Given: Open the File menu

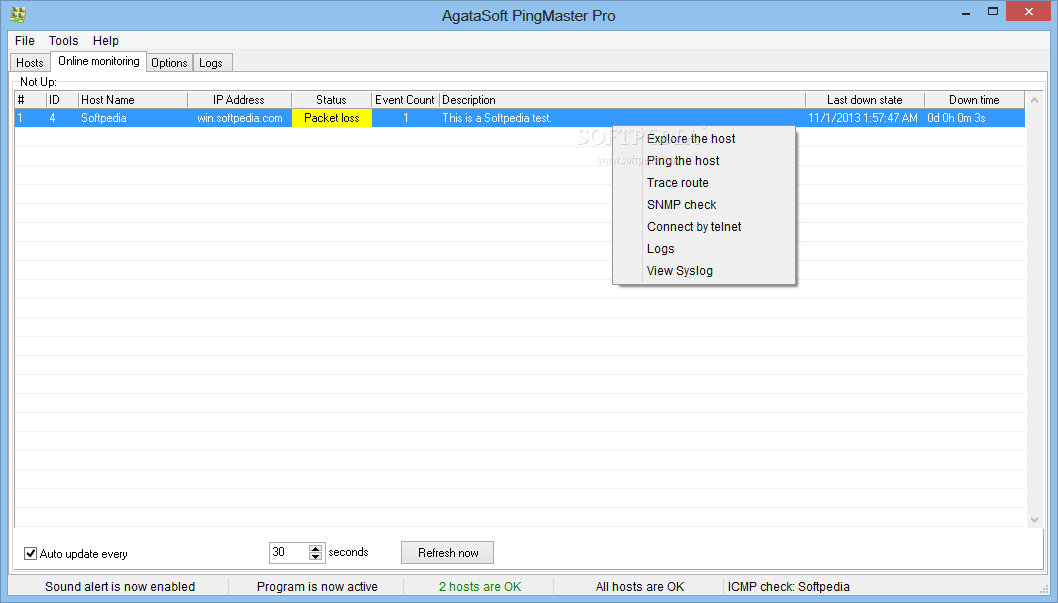Looking at the screenshot, I should pos(25,40).
